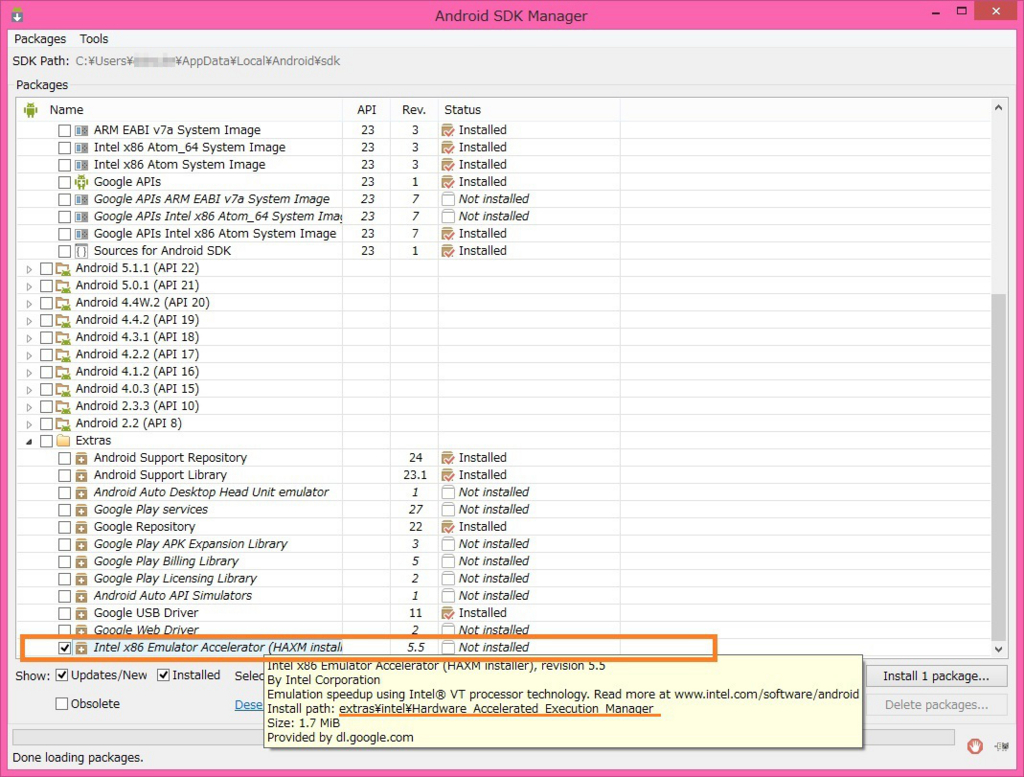
Task: Click the red stop icon in status bar
Action: point(975,746)
